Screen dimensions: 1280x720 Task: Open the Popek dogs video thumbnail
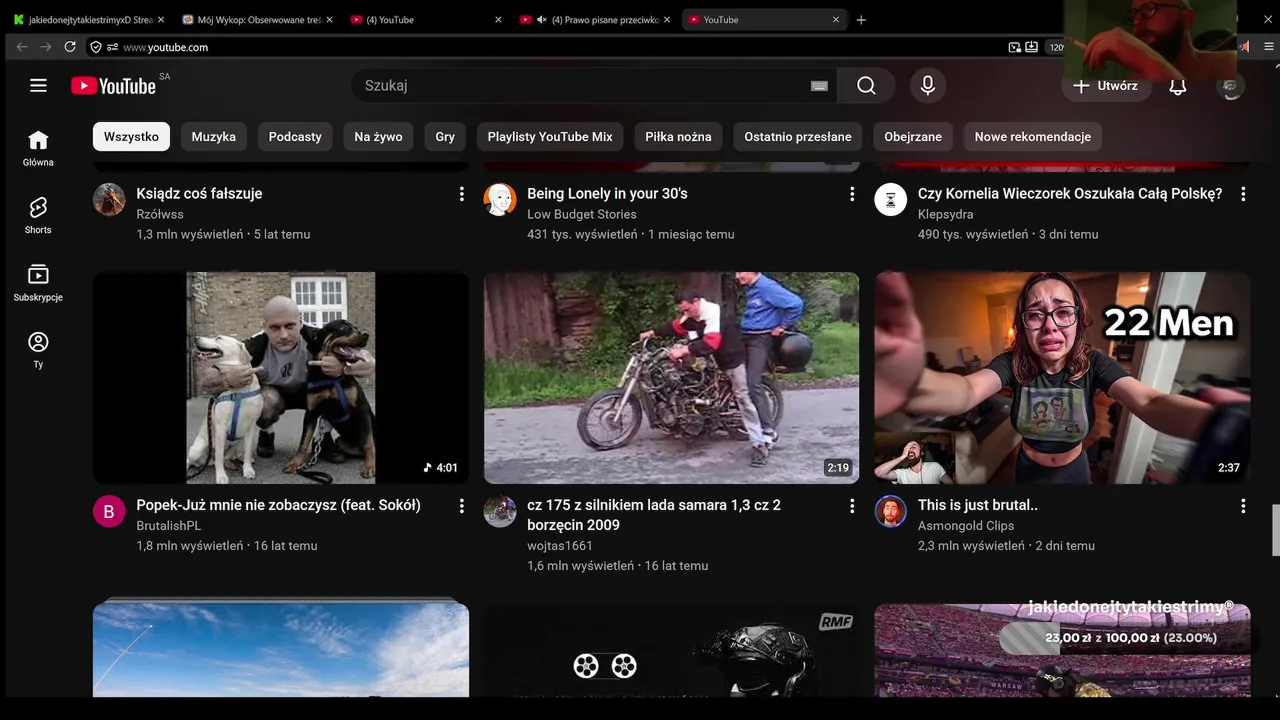281,378
